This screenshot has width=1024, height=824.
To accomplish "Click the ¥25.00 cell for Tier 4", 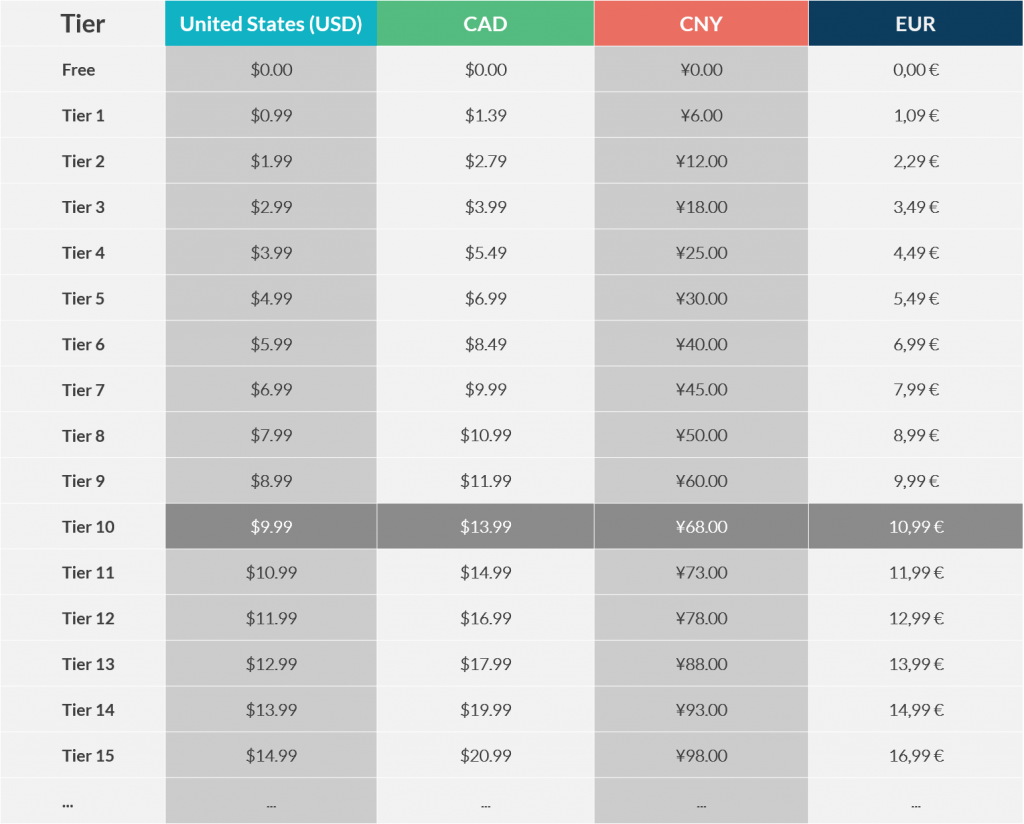I will pos(701,252).
